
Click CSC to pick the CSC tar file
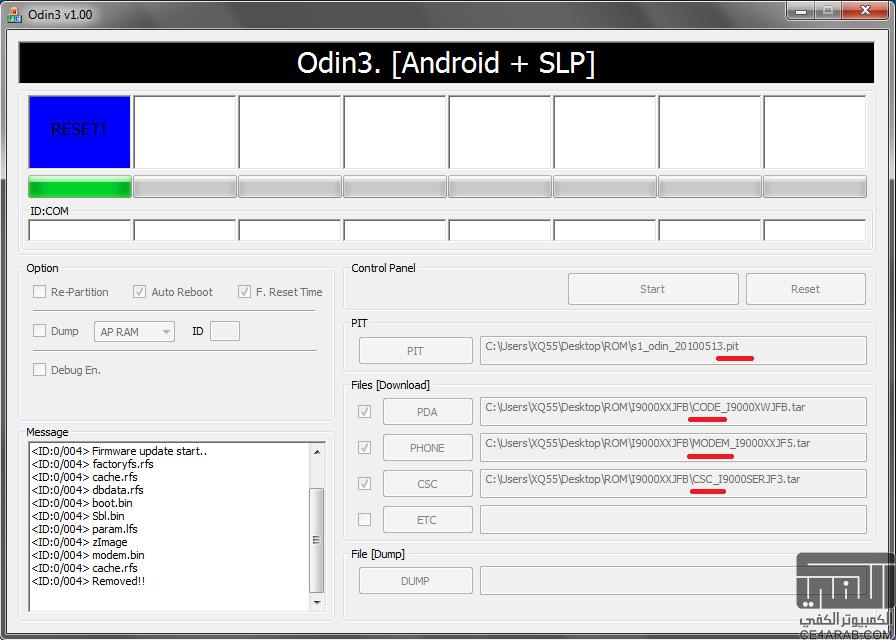pyautogui.click(x=427, y=483)
